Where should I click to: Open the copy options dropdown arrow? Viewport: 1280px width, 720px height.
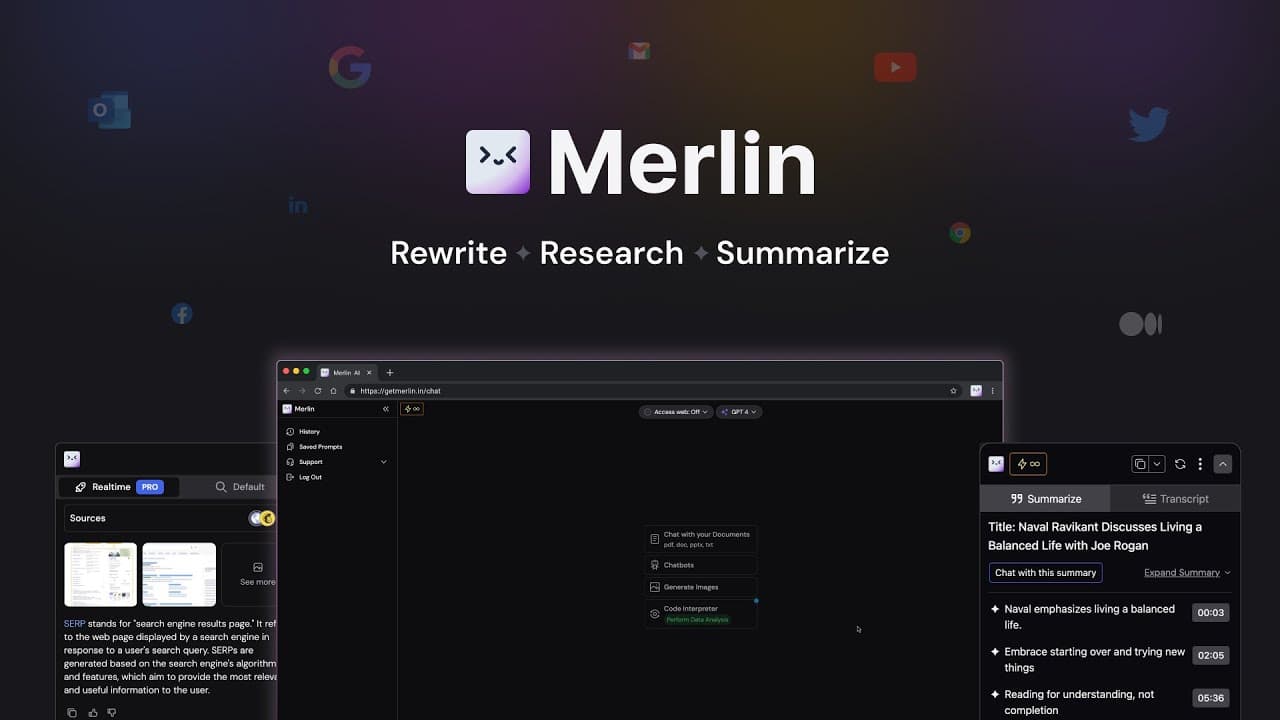pos(1157,464)
